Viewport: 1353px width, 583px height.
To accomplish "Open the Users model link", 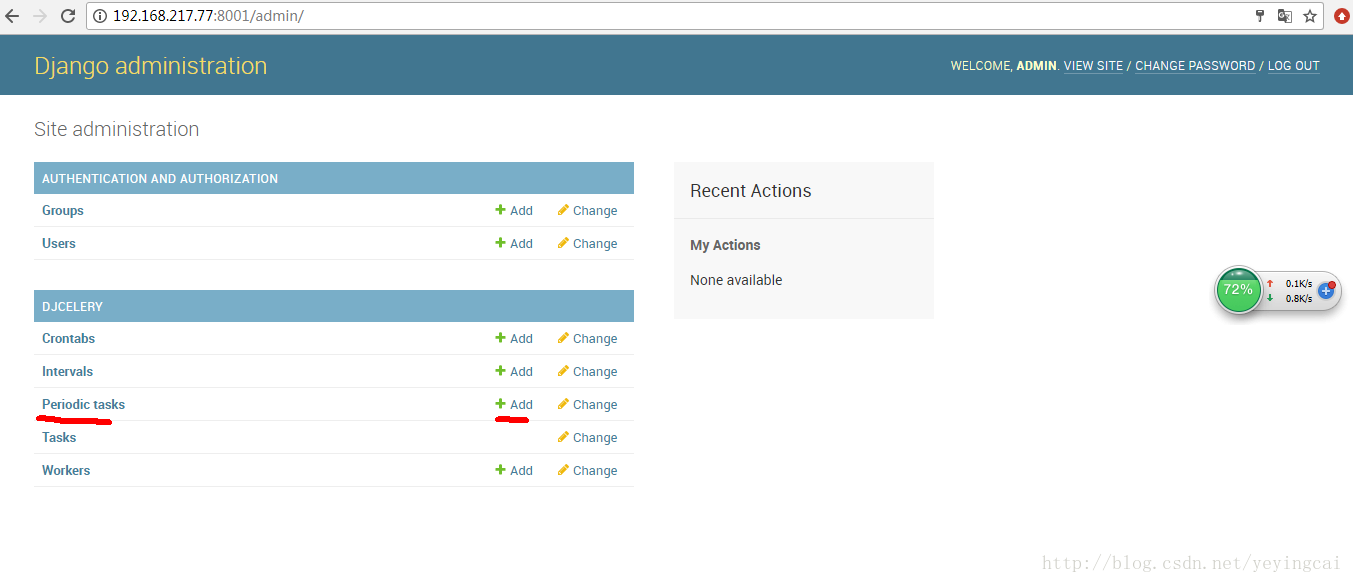I will [59, 243].
